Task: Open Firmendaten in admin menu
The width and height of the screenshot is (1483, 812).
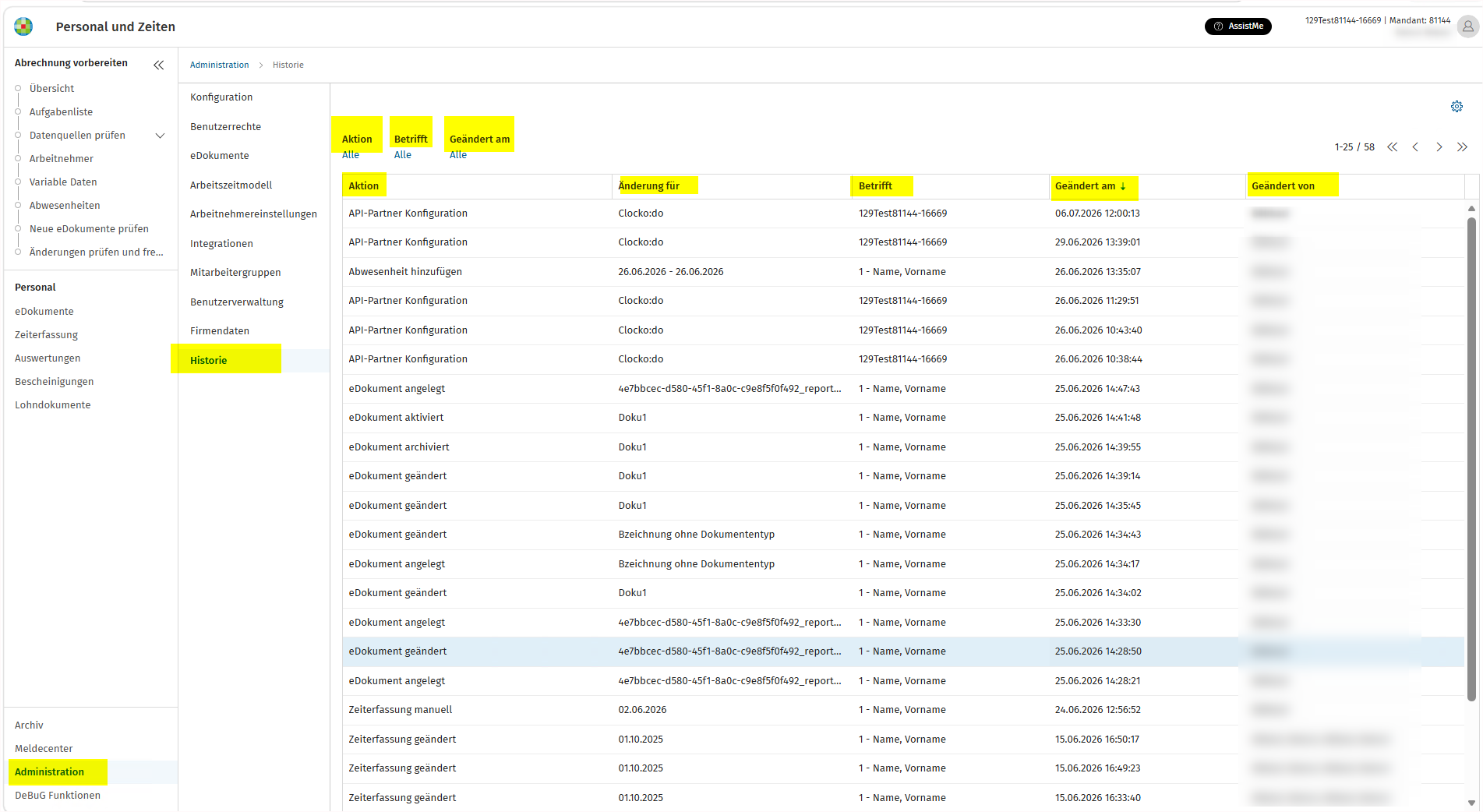Action: 220,331
